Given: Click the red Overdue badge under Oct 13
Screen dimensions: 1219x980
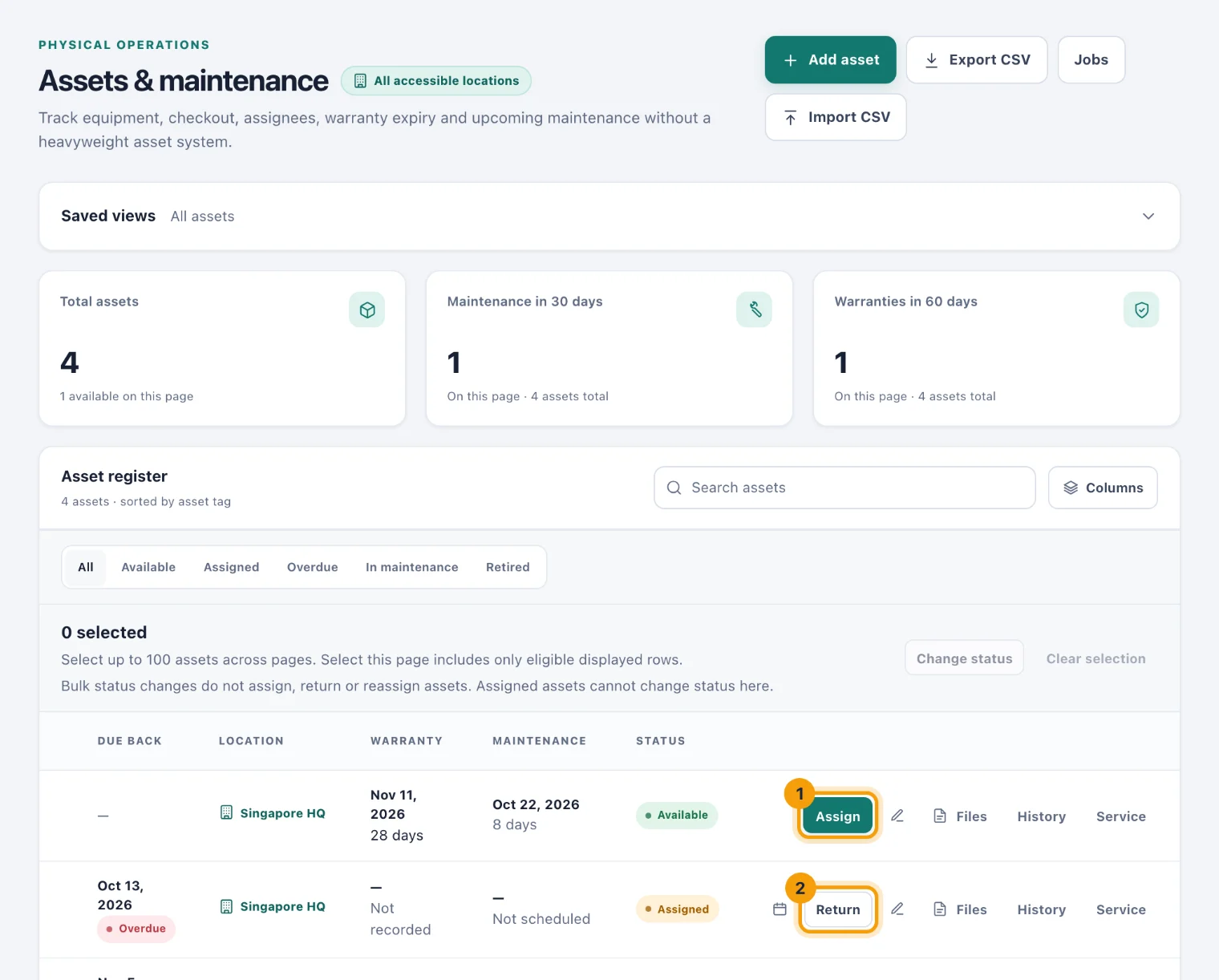Looking at the screenshot, I should (x=136, y=929).
